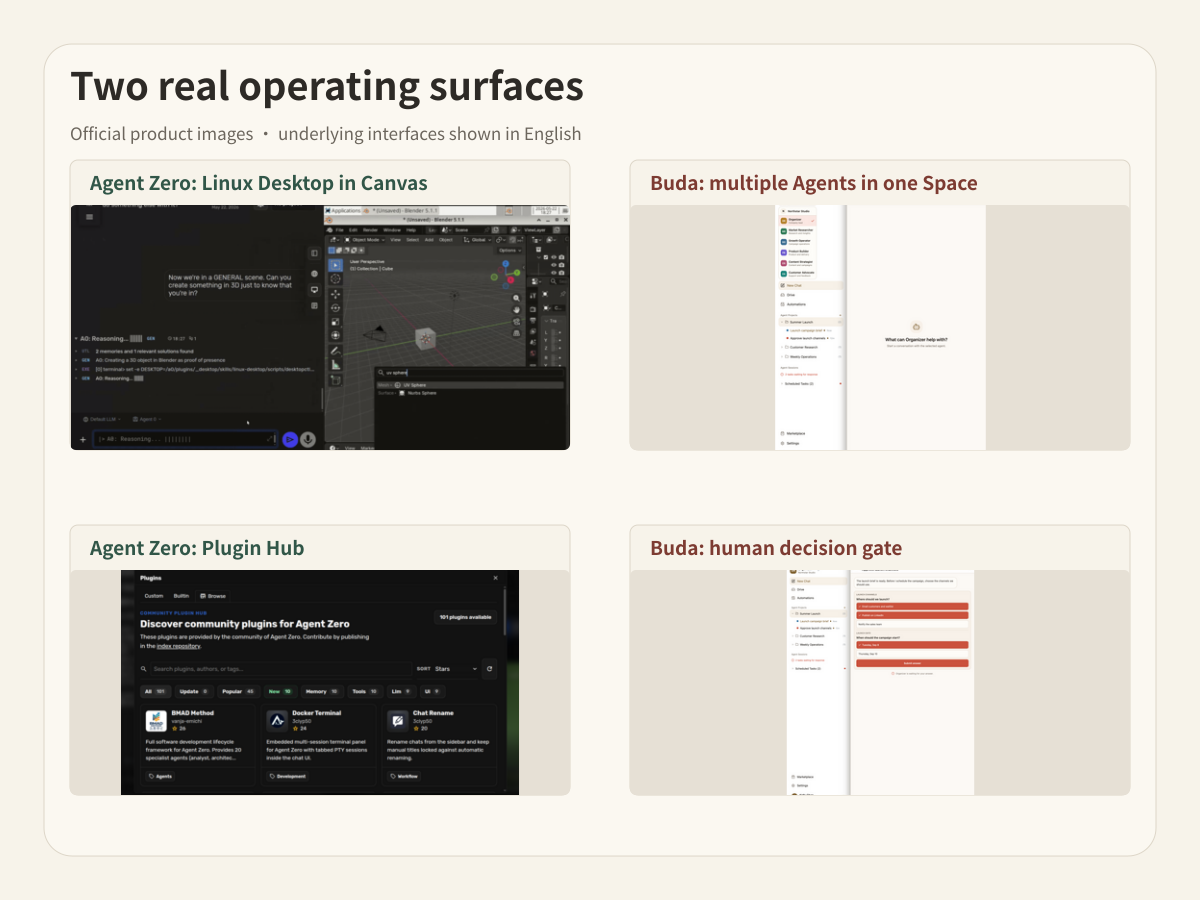This screenshot has height=900, width=1200.
Task: Click the Workflow tag on Chat Rename
Action: 404,776
